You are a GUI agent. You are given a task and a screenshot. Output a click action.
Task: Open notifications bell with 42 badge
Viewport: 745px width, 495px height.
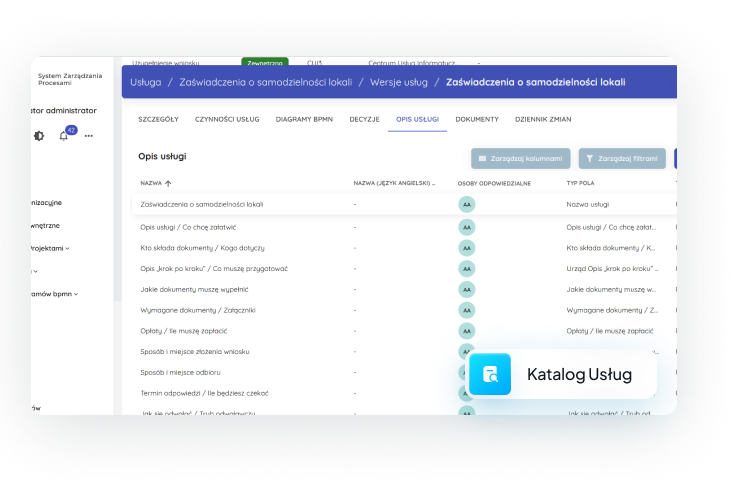coord(64,136)
